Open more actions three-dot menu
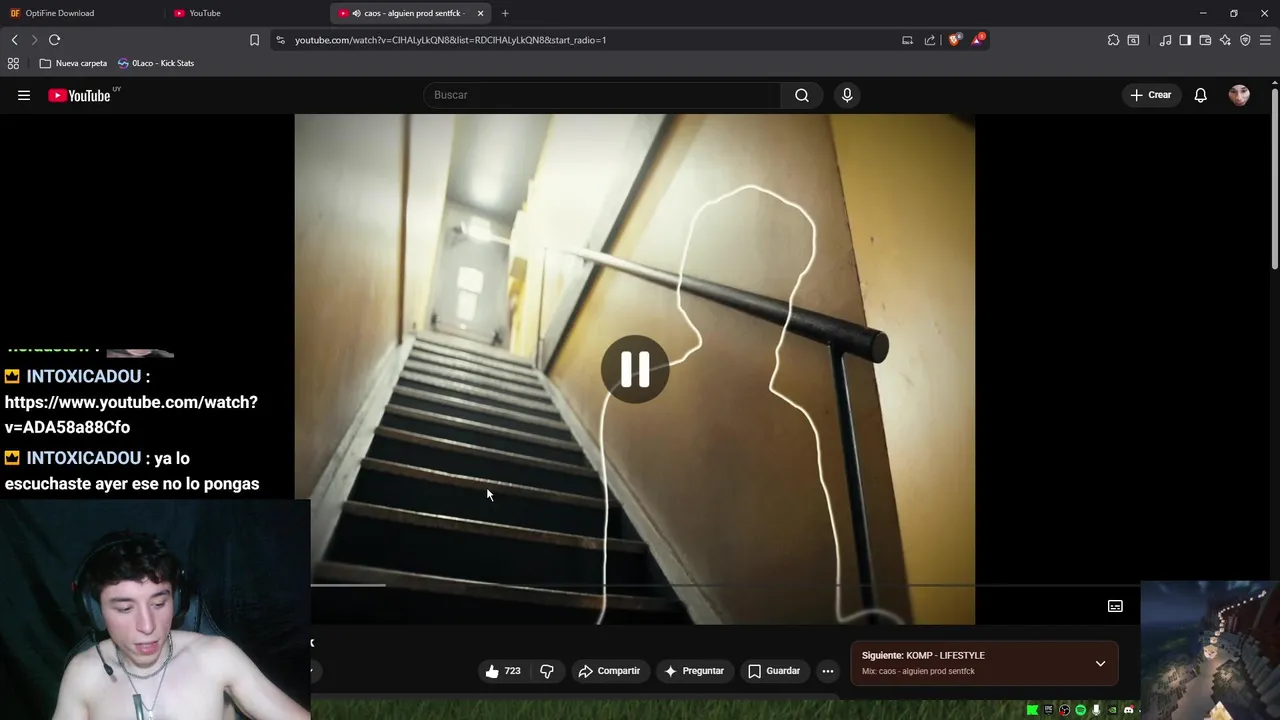 828,671
